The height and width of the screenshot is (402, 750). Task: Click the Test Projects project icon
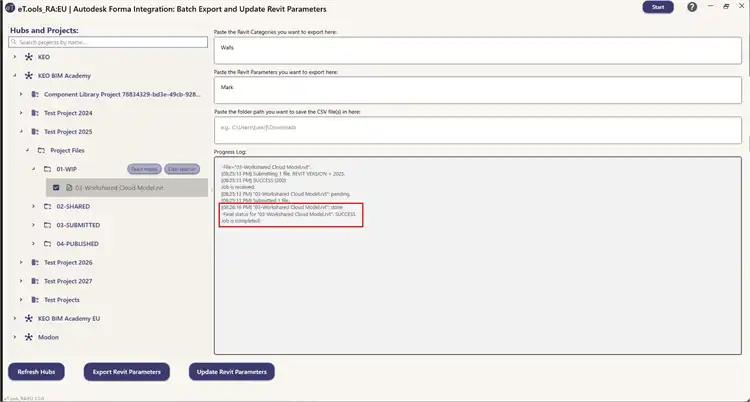click(x=35, y=300)
